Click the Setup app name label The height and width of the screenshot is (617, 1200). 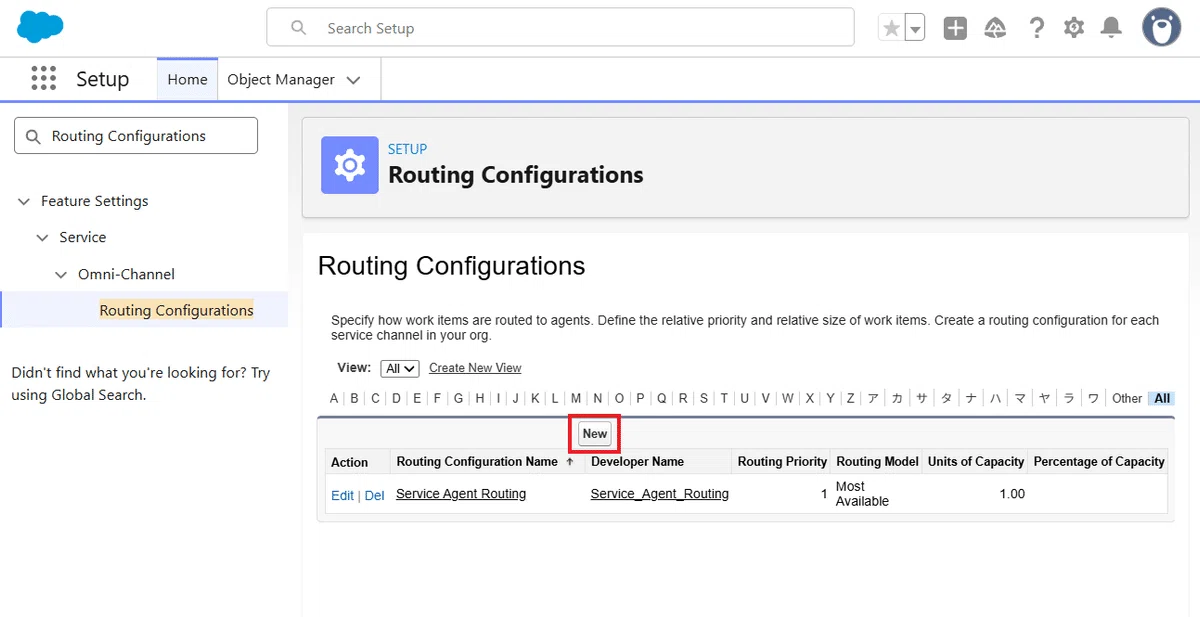pyautogui.click(x=103, y=79)
